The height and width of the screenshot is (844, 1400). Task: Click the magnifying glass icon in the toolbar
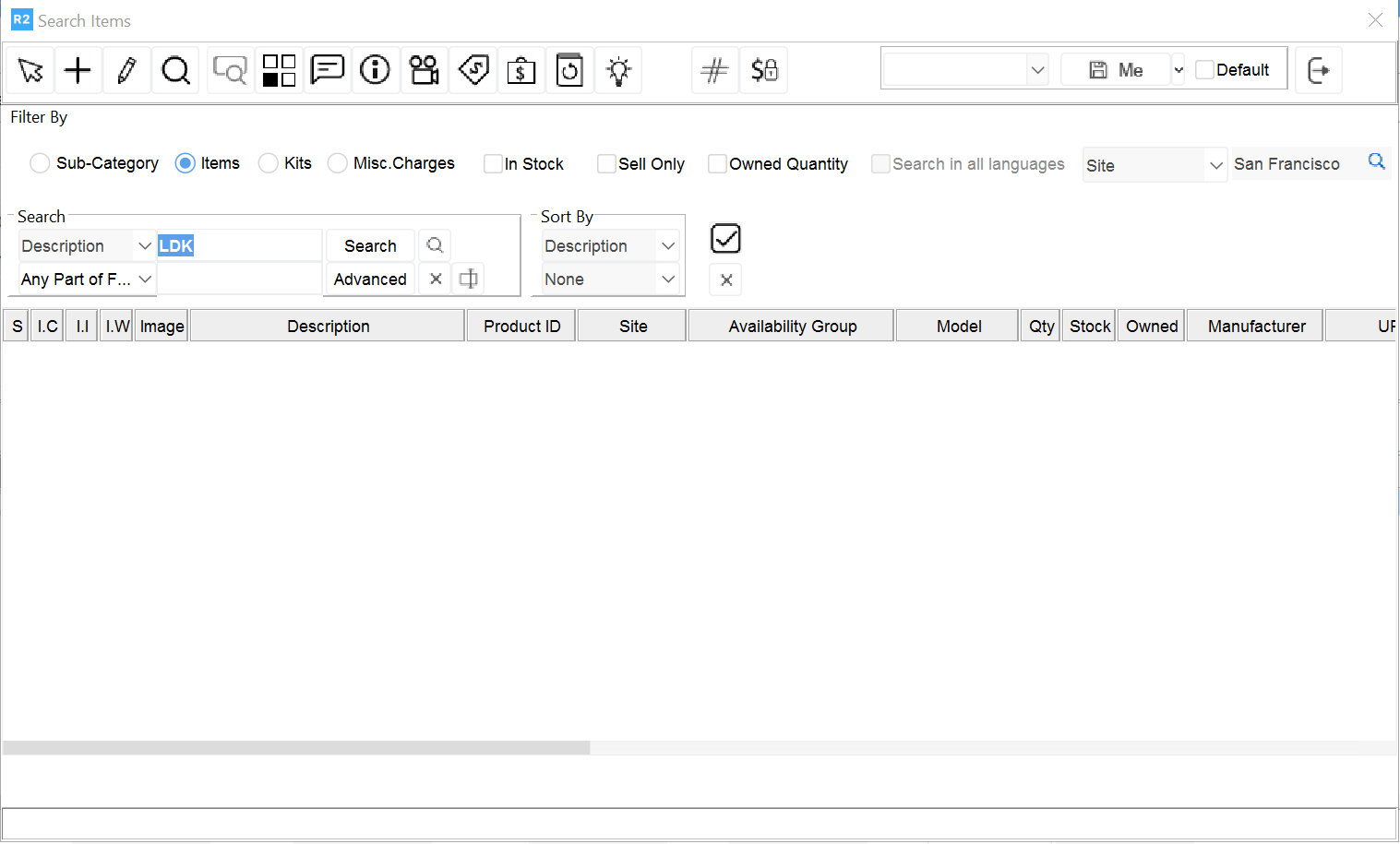click(x=175, y=70)
